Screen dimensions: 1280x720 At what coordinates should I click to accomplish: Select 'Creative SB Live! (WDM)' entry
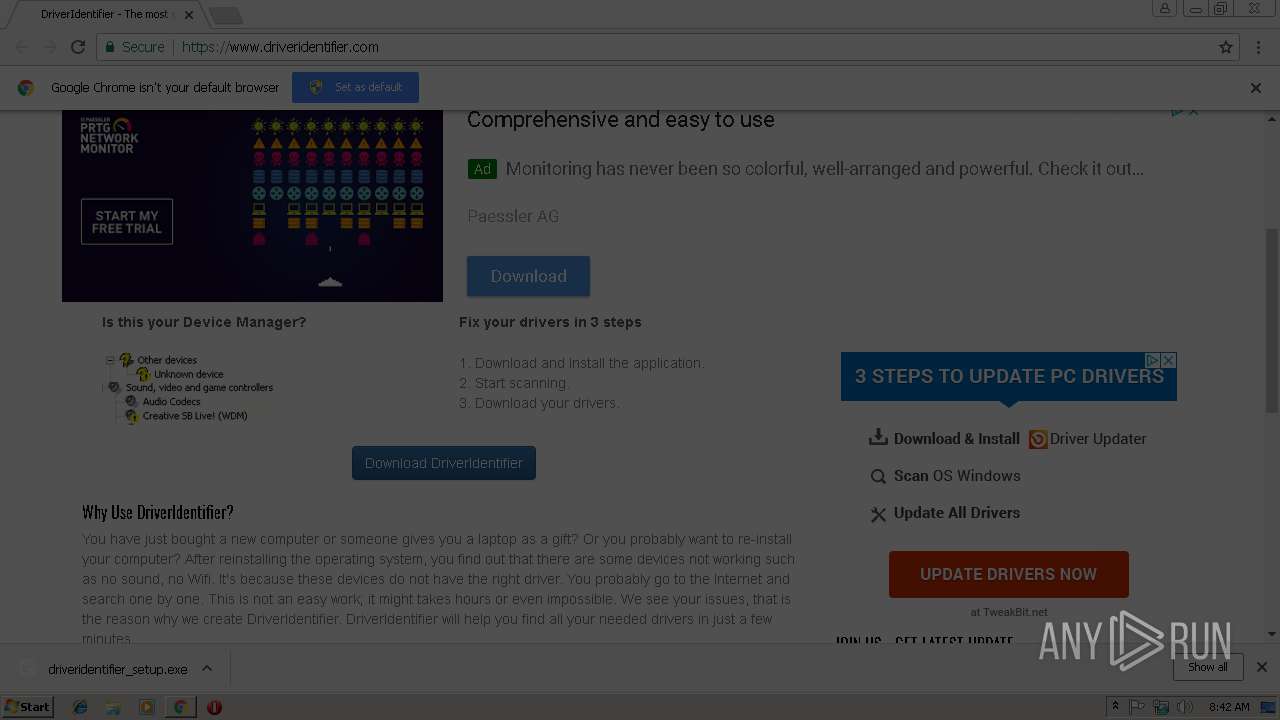click(194, 416)
